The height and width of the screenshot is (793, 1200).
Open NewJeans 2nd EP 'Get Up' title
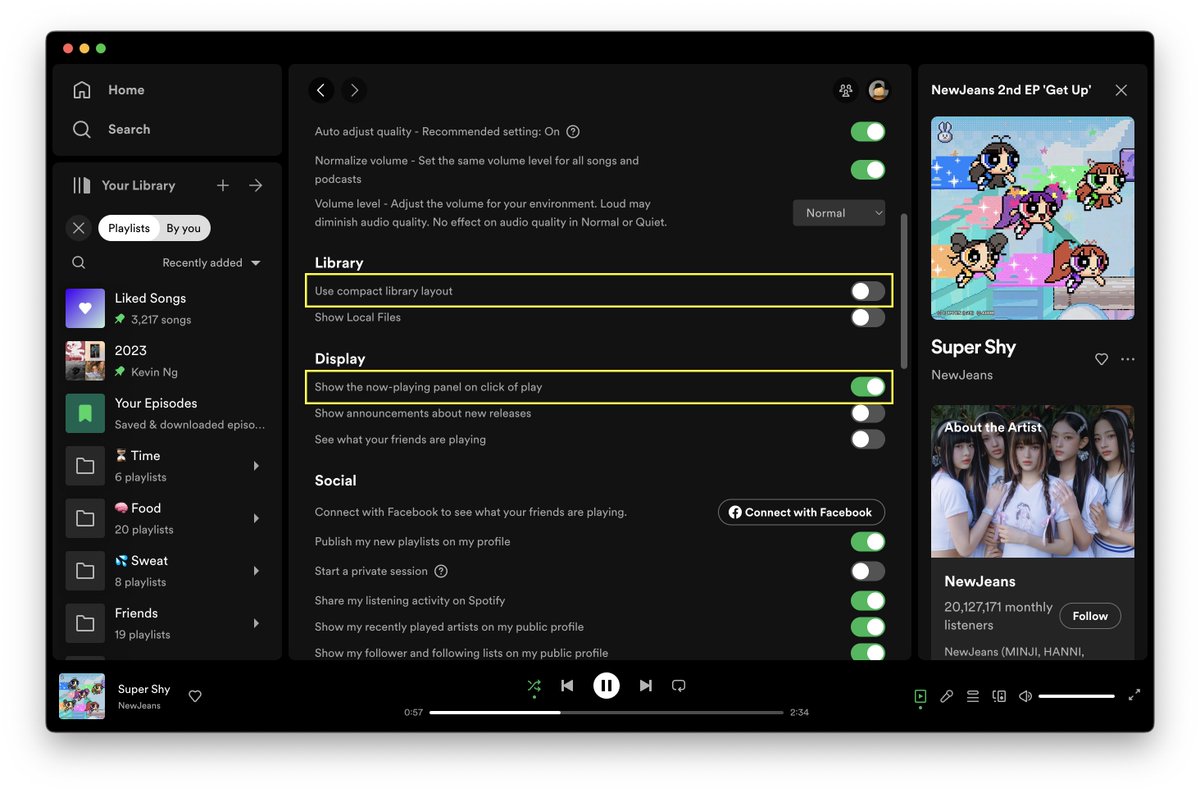click(1011, 90)
